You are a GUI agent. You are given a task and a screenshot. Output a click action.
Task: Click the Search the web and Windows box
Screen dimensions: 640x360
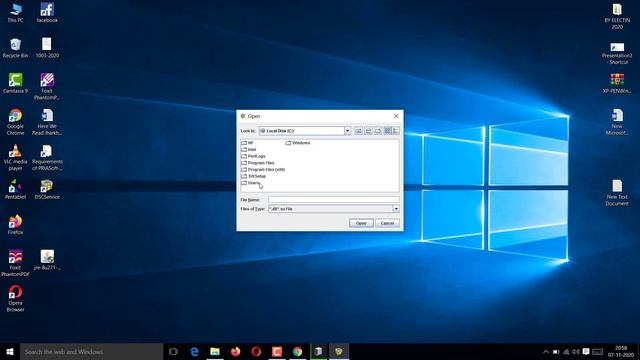[91, 351]
